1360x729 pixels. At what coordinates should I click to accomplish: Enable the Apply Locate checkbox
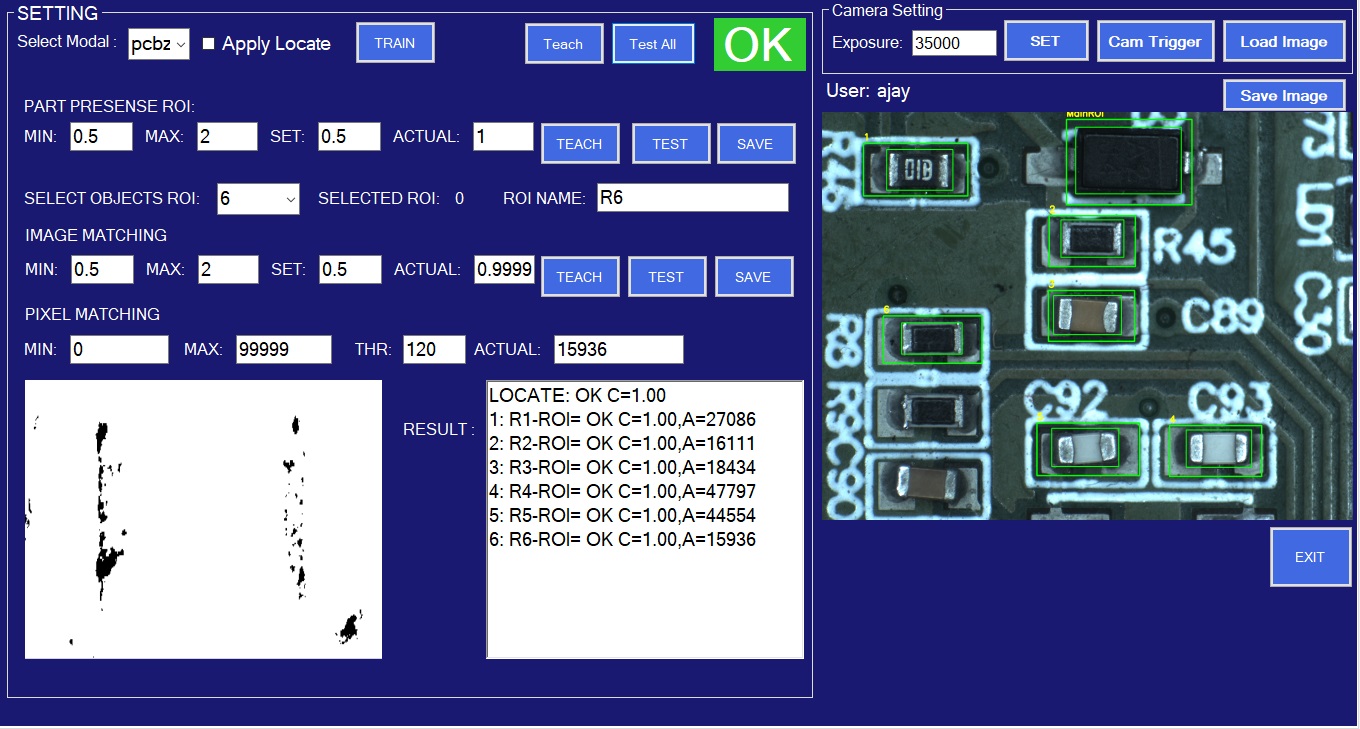[x=209, y=44]
